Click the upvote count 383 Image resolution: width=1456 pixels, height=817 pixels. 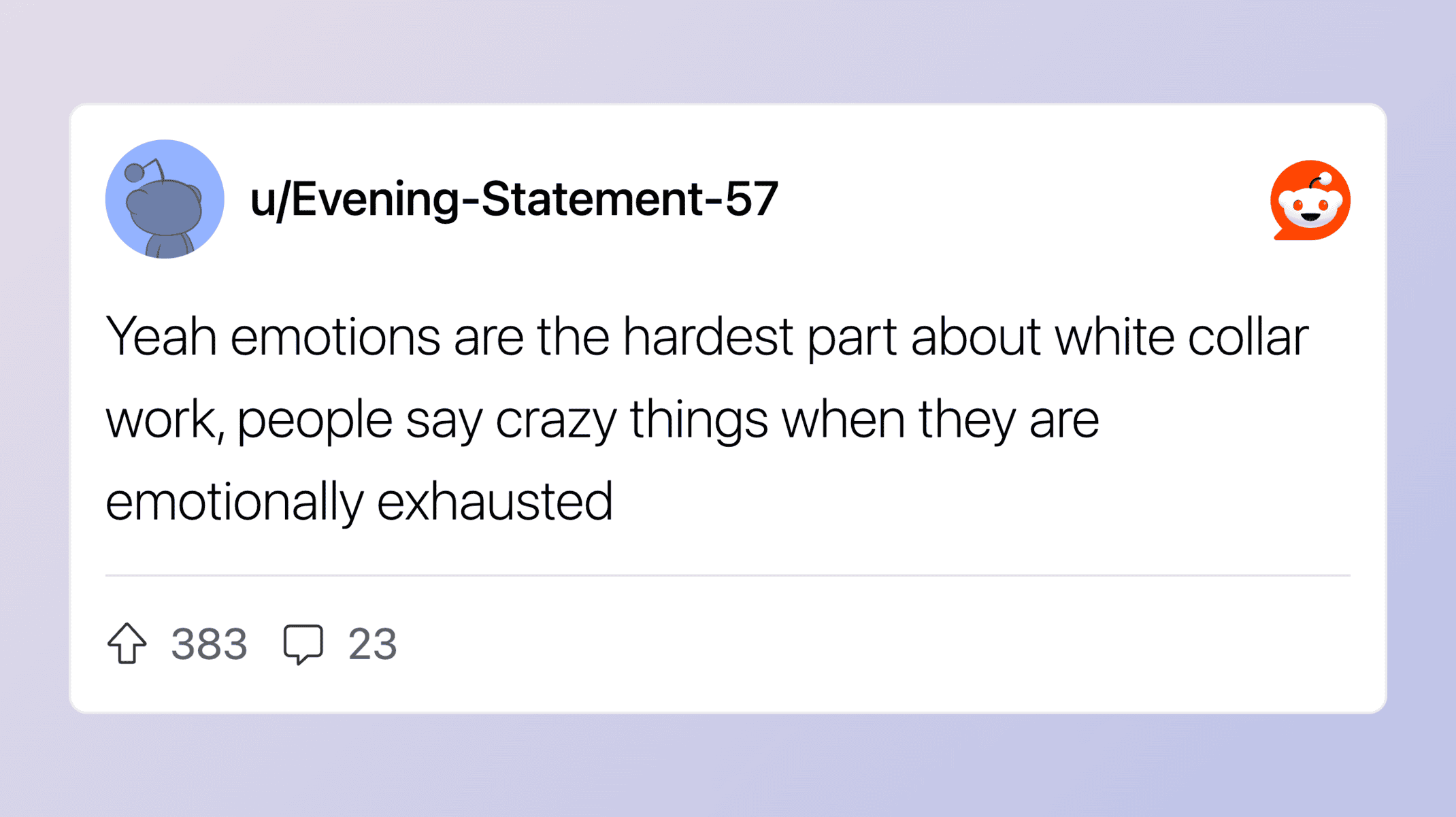click(209, 644)
